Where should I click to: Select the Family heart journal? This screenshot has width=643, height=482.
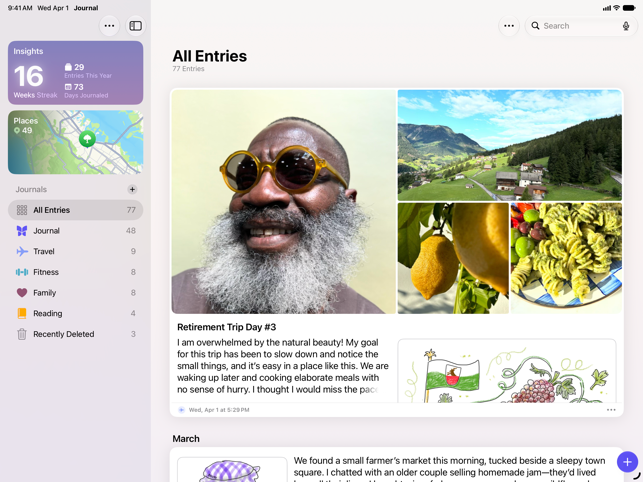click(75, 292)
